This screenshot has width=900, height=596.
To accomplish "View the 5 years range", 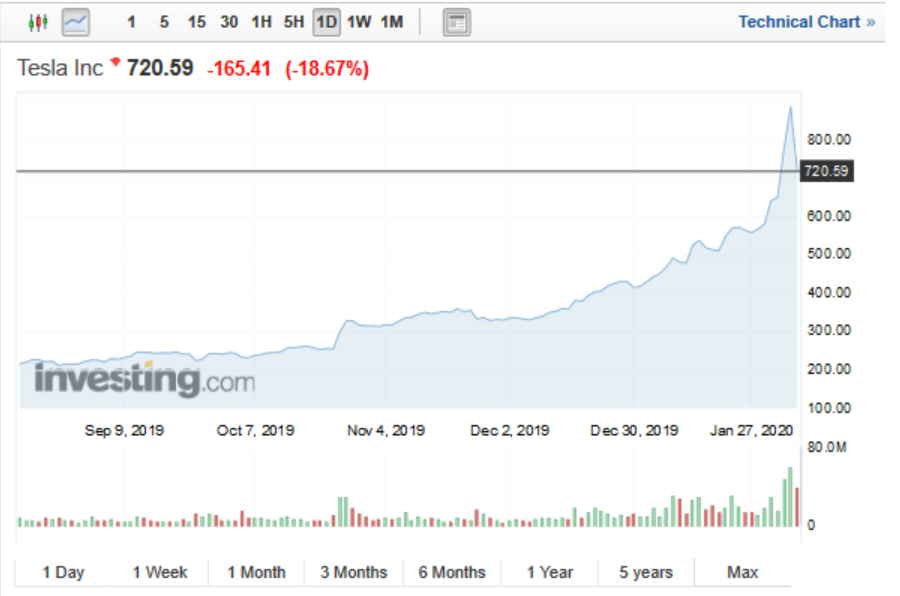I will (646, 572).
